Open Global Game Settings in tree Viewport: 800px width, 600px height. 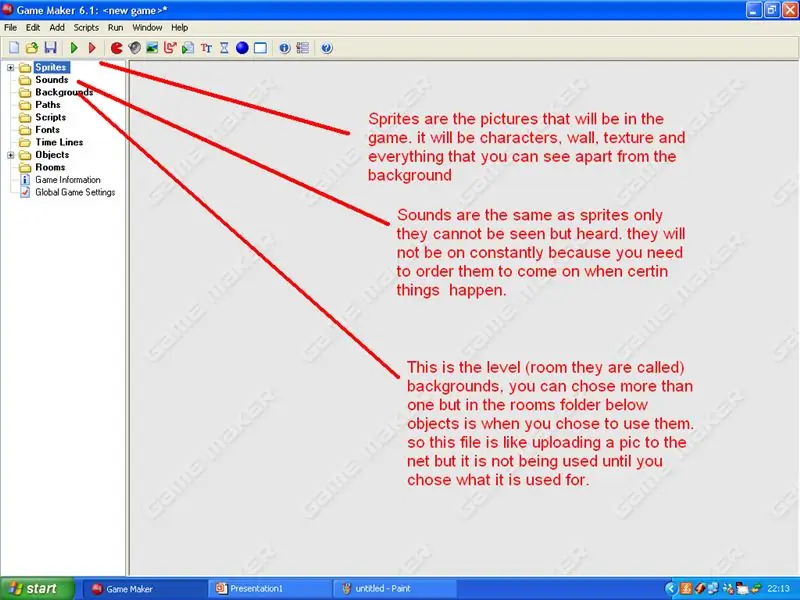point(75,192)
